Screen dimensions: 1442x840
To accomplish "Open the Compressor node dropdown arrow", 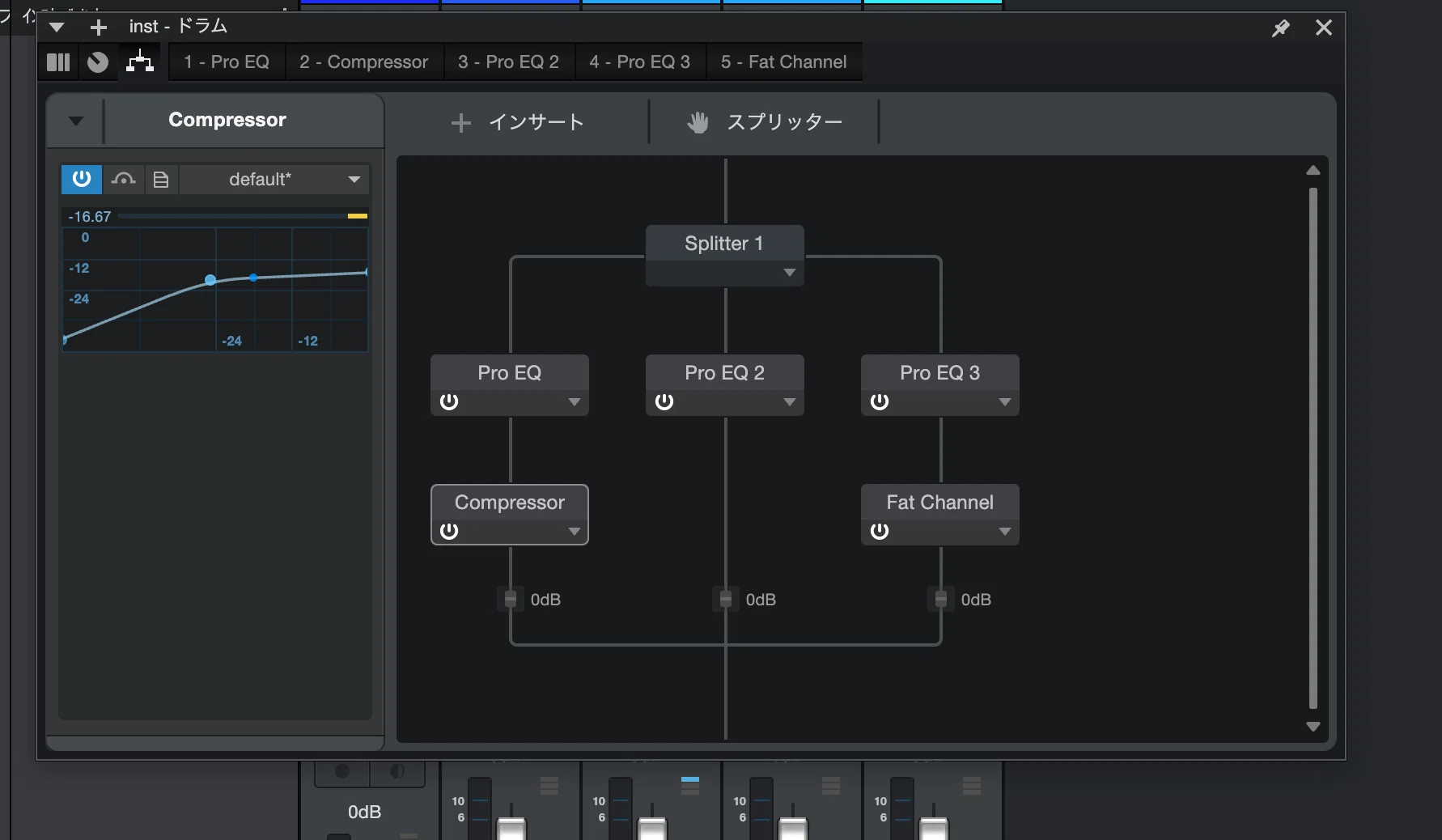I will click(x=575, y=532).
